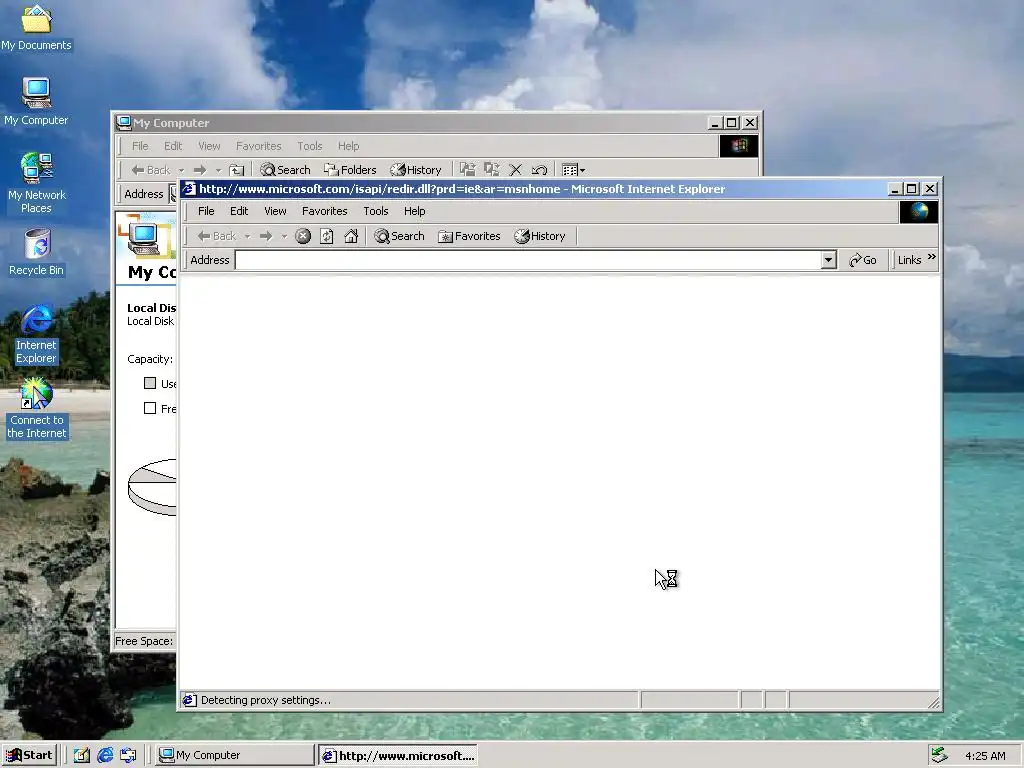Select the Recycle Bin desktop icon
The width and height of the screenshot is (1024, 768).
point(37,253)
